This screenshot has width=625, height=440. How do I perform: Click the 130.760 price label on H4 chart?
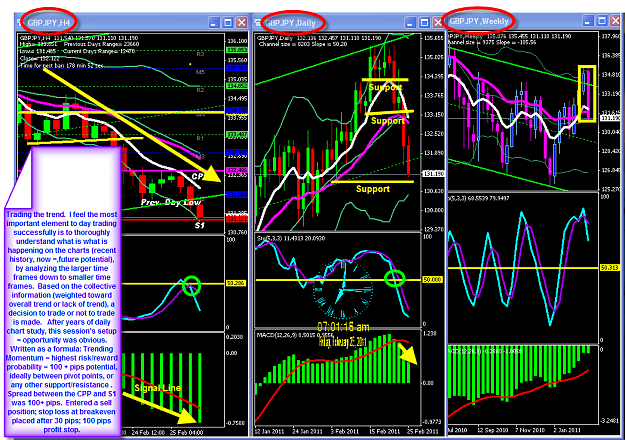(x=237, y=232)
